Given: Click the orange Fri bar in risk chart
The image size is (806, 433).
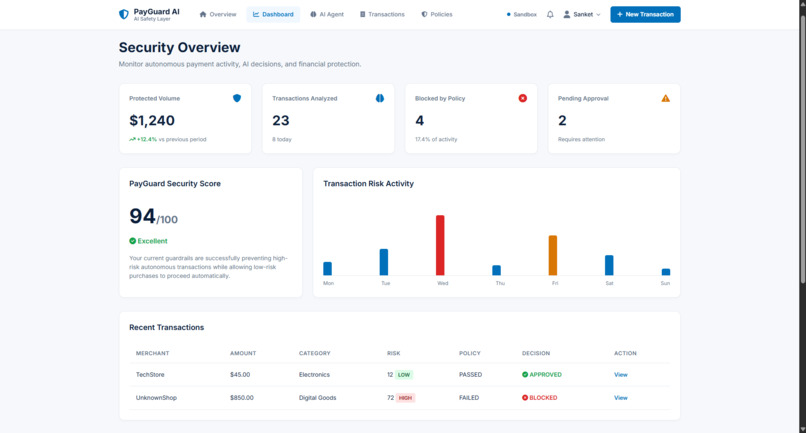Looking at the screenshot, I should coord(553,256).
